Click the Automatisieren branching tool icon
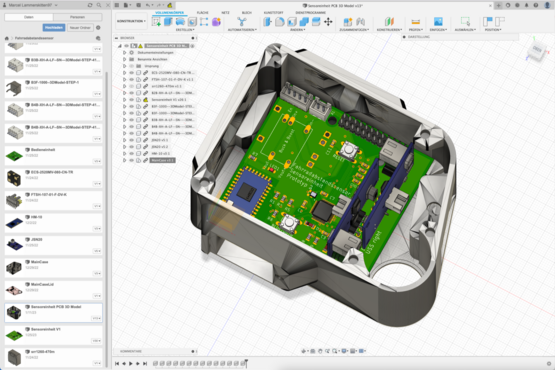Image resolution: width=555 pixels, height=370 pixels. pos(242,22)
